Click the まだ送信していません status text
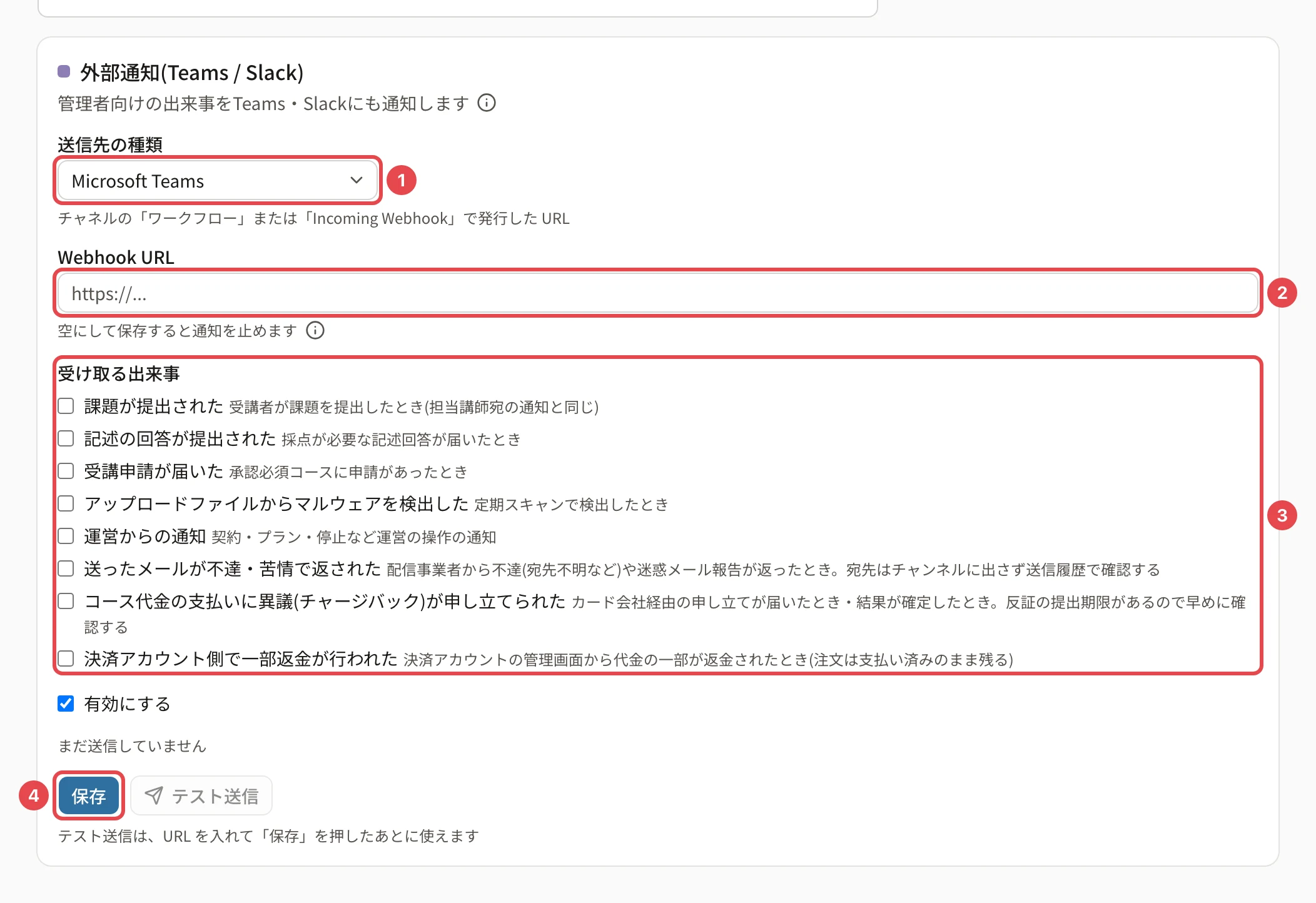The height and width of the screenshot is (903, 1316). click(x=132, y=746)
